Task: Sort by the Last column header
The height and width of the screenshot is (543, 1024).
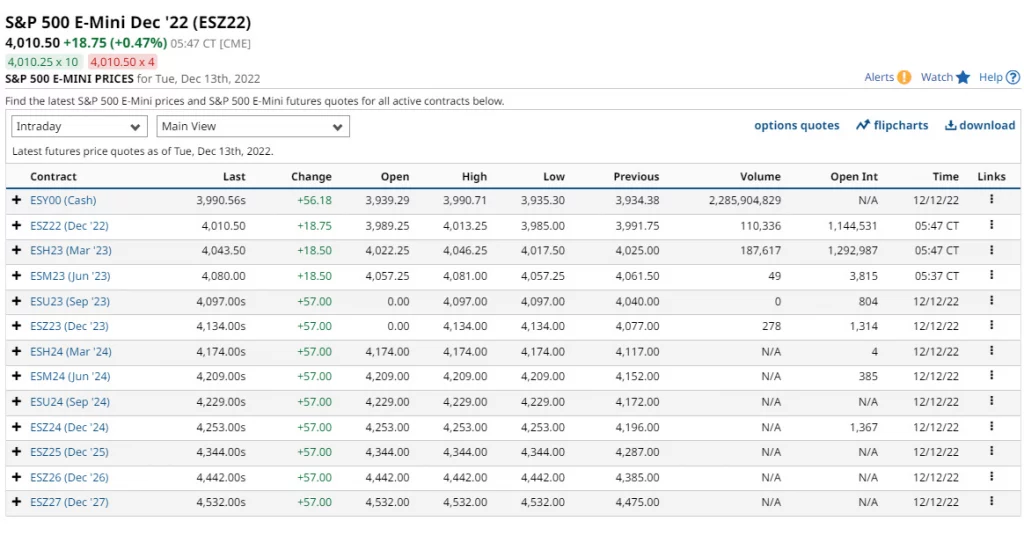Action: 234,176
